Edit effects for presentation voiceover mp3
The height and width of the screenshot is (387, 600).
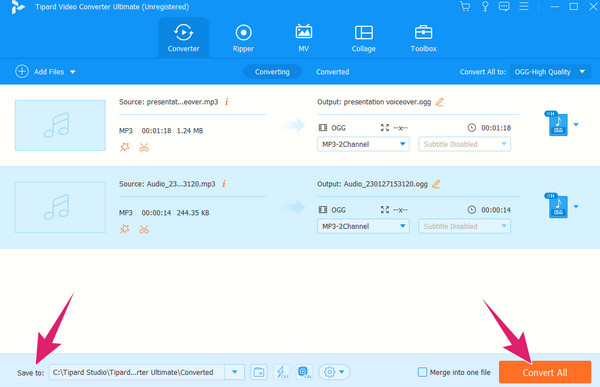[x=125, y=147]
